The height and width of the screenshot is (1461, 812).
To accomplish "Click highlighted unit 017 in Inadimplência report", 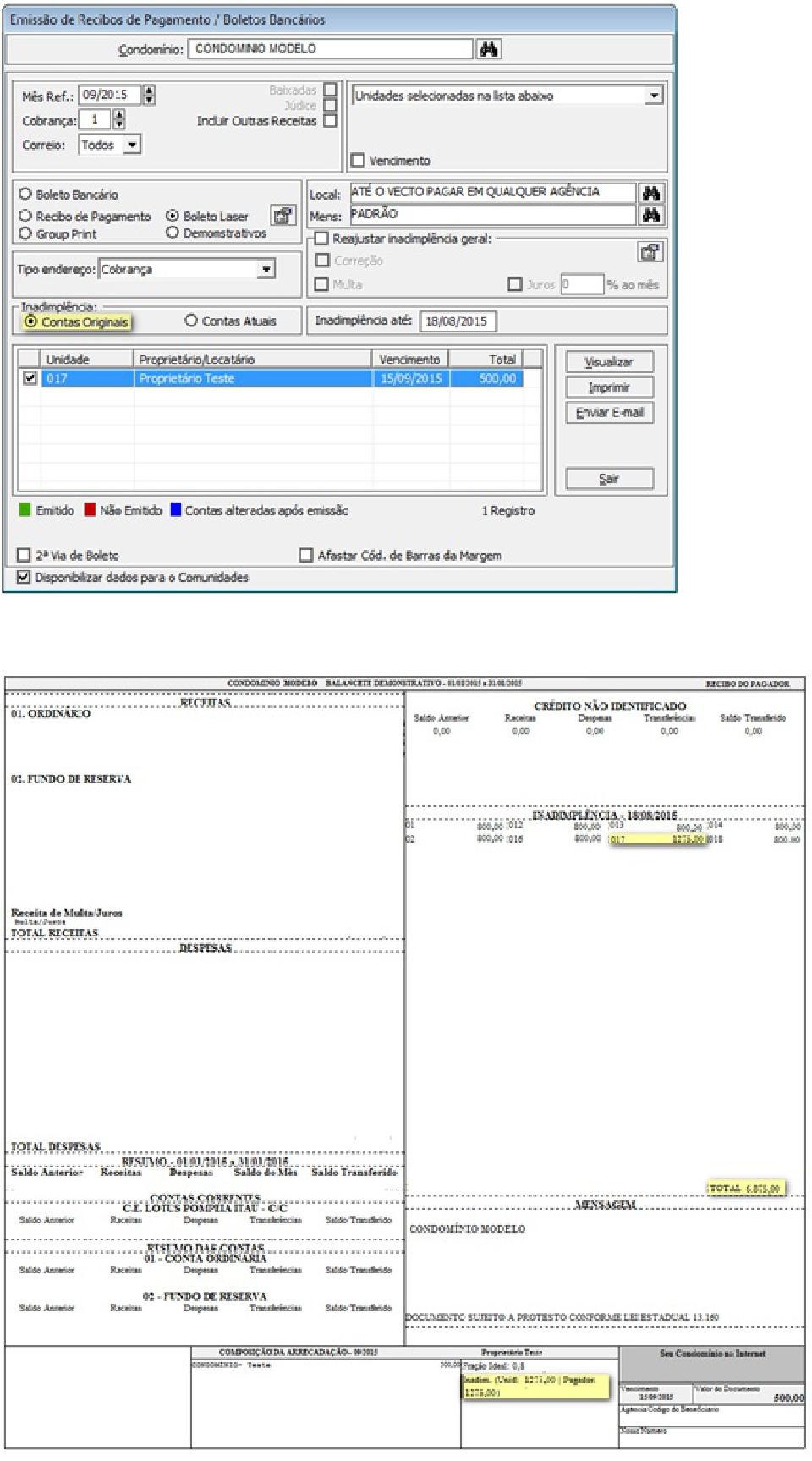I will point(657,839).
